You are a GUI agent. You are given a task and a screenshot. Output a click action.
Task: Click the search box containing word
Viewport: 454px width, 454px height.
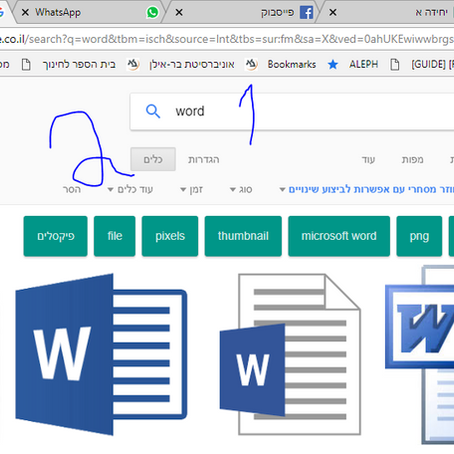coord(292,112)
